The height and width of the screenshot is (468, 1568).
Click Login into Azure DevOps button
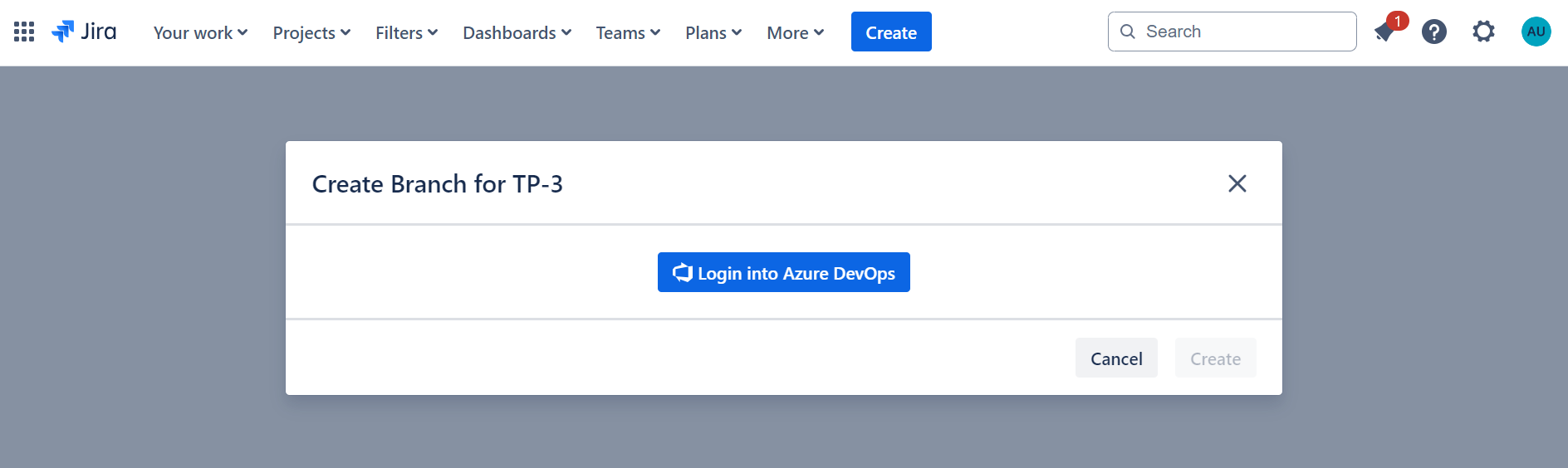coord(784,272)
